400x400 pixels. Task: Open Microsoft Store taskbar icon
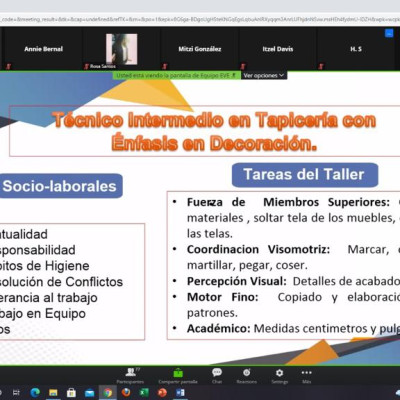71,393
